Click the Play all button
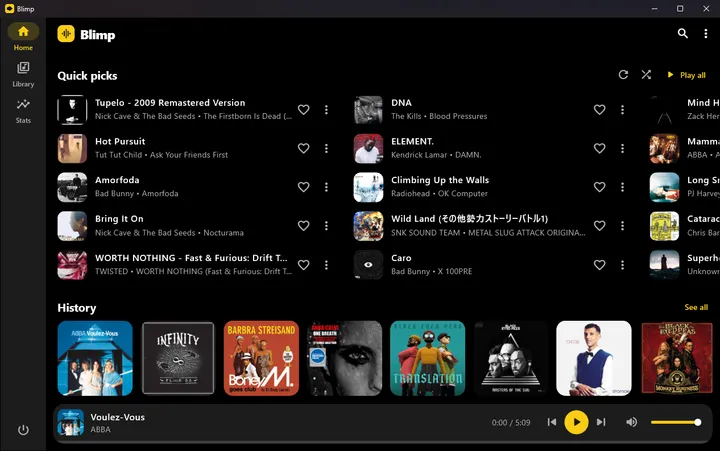720x451 pixels. pyautogui.click(x=686, y=75)
